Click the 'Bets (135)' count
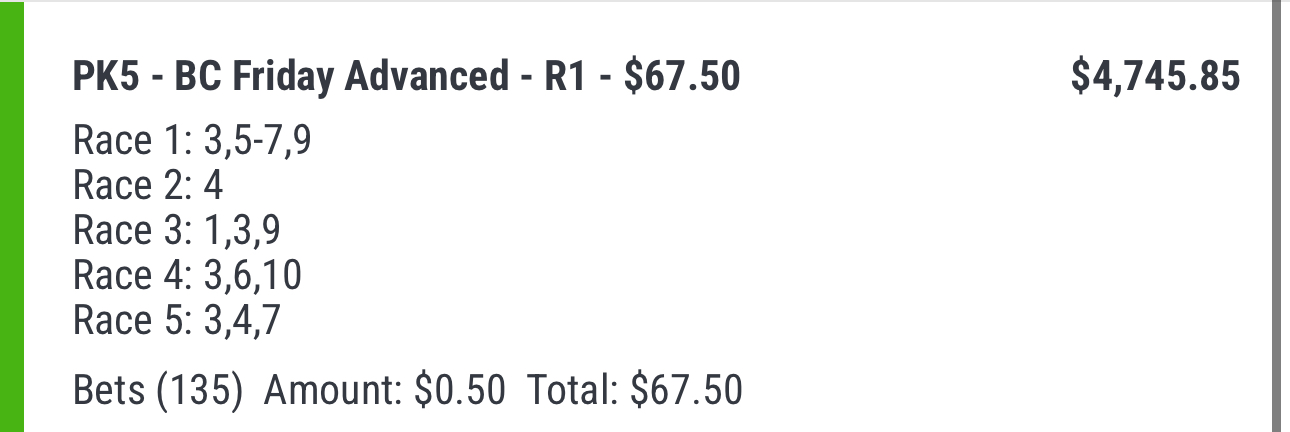Viewport: 1290px width, 432px height. pos(158,390)
